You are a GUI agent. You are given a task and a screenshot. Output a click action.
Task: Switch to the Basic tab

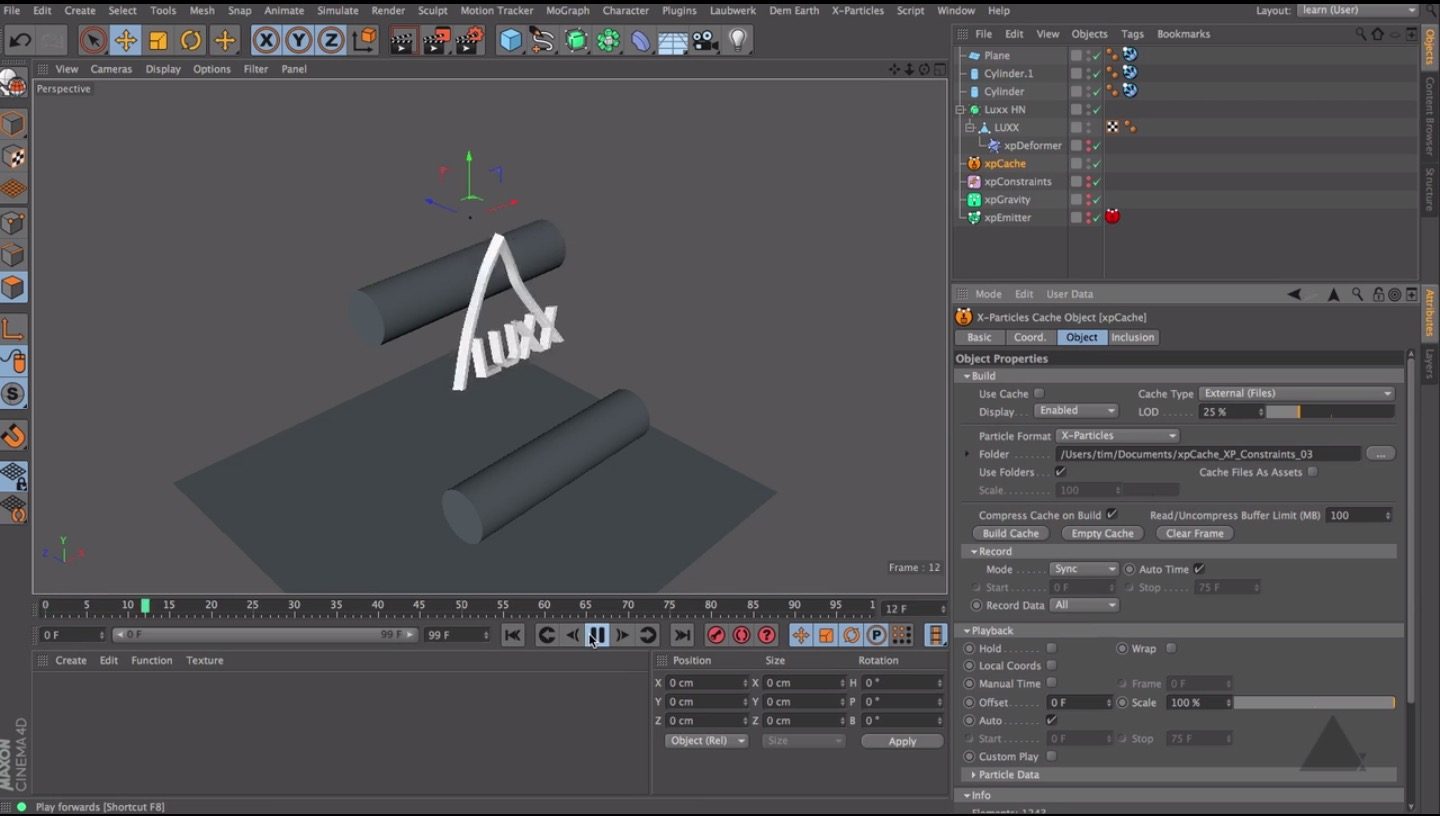(979, 337)
